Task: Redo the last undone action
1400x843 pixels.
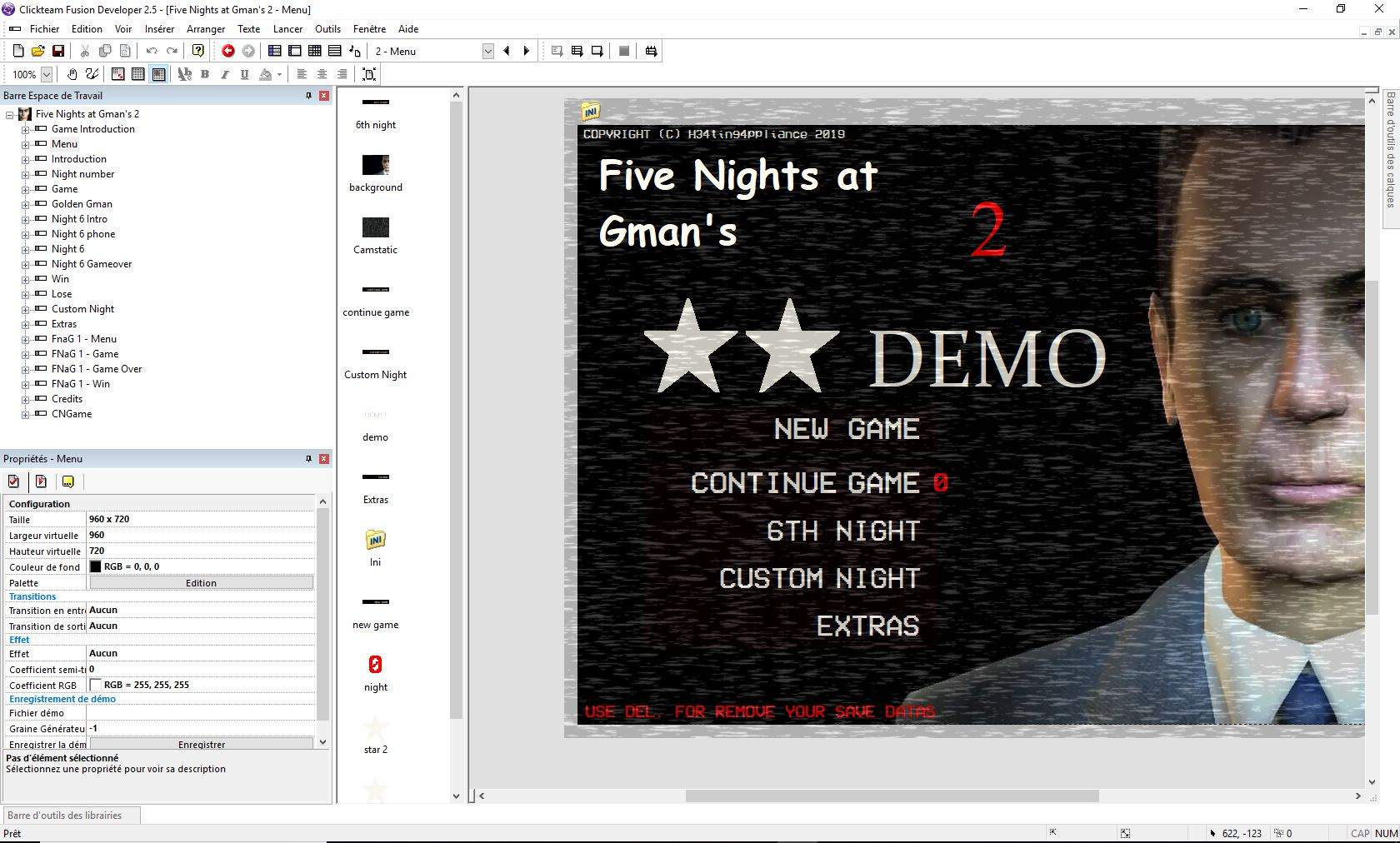Action: click(172, 51)
